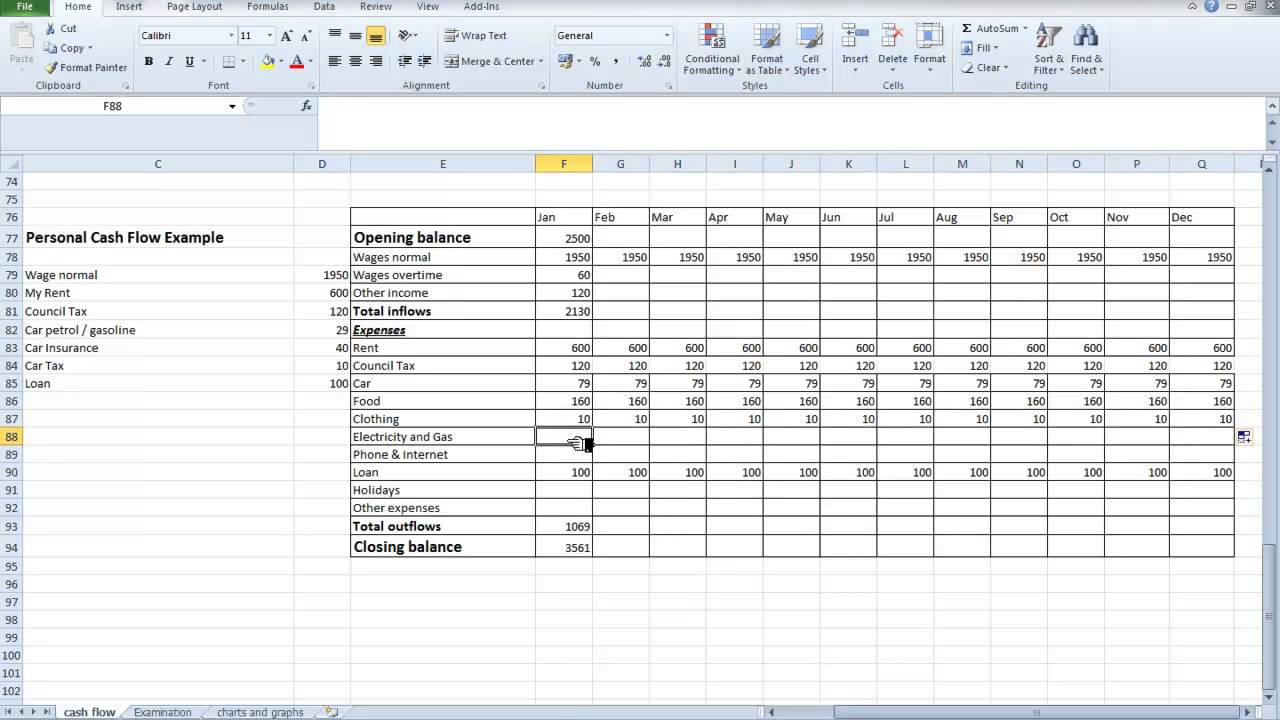Enable underline formatting
Image resolution: width=1280 pixels, height=720 pixels.
pos(188,61)
